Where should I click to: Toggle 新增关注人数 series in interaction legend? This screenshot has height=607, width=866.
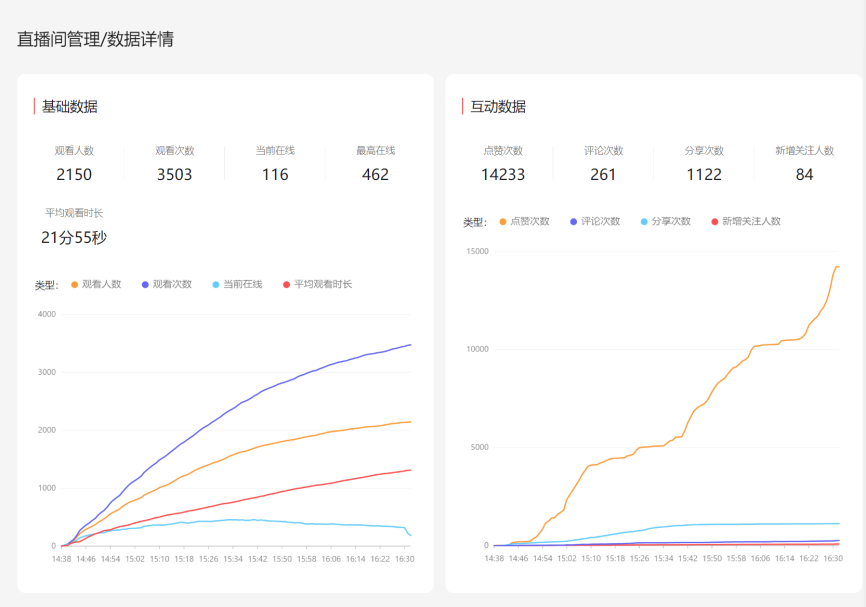[746, 221]
